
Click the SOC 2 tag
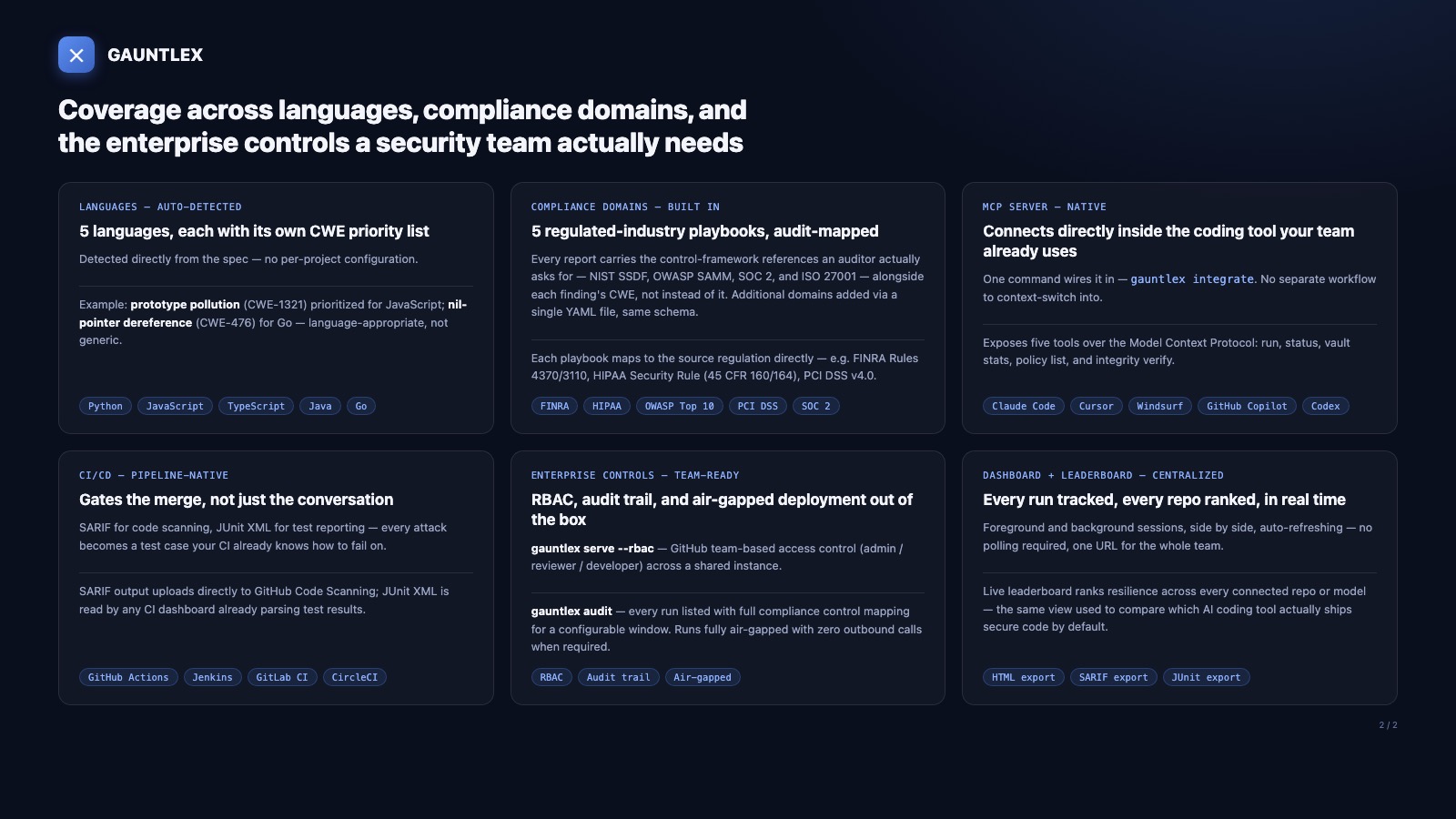[x=816, y=406]
